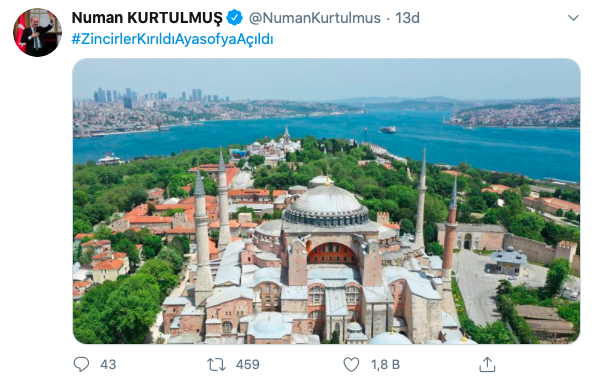
Task: Open the Hagia Sophia photo attachment
Action: (x=326, y=201)
